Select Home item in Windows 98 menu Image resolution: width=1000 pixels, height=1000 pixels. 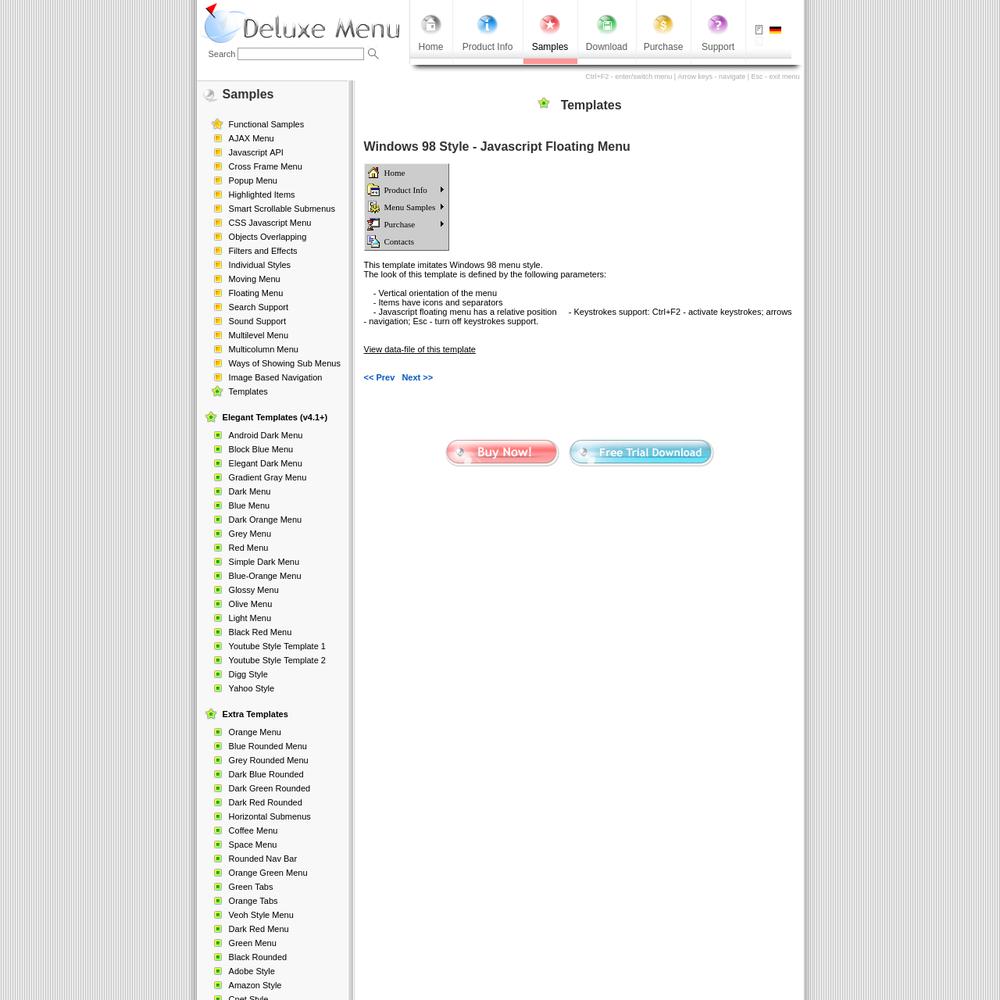[406, 173]
